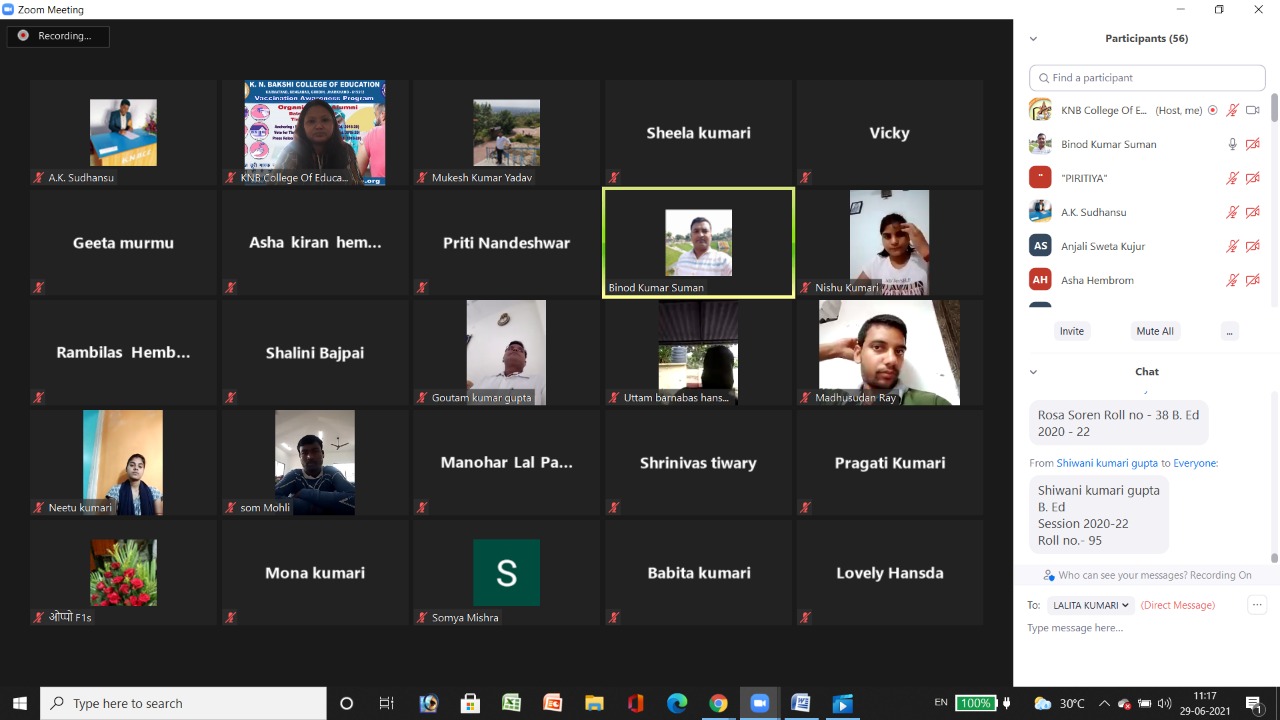Screen dimensions: 1280x720
Task: Click the Recording indicator at top left
Action: [x=57, y=36]
